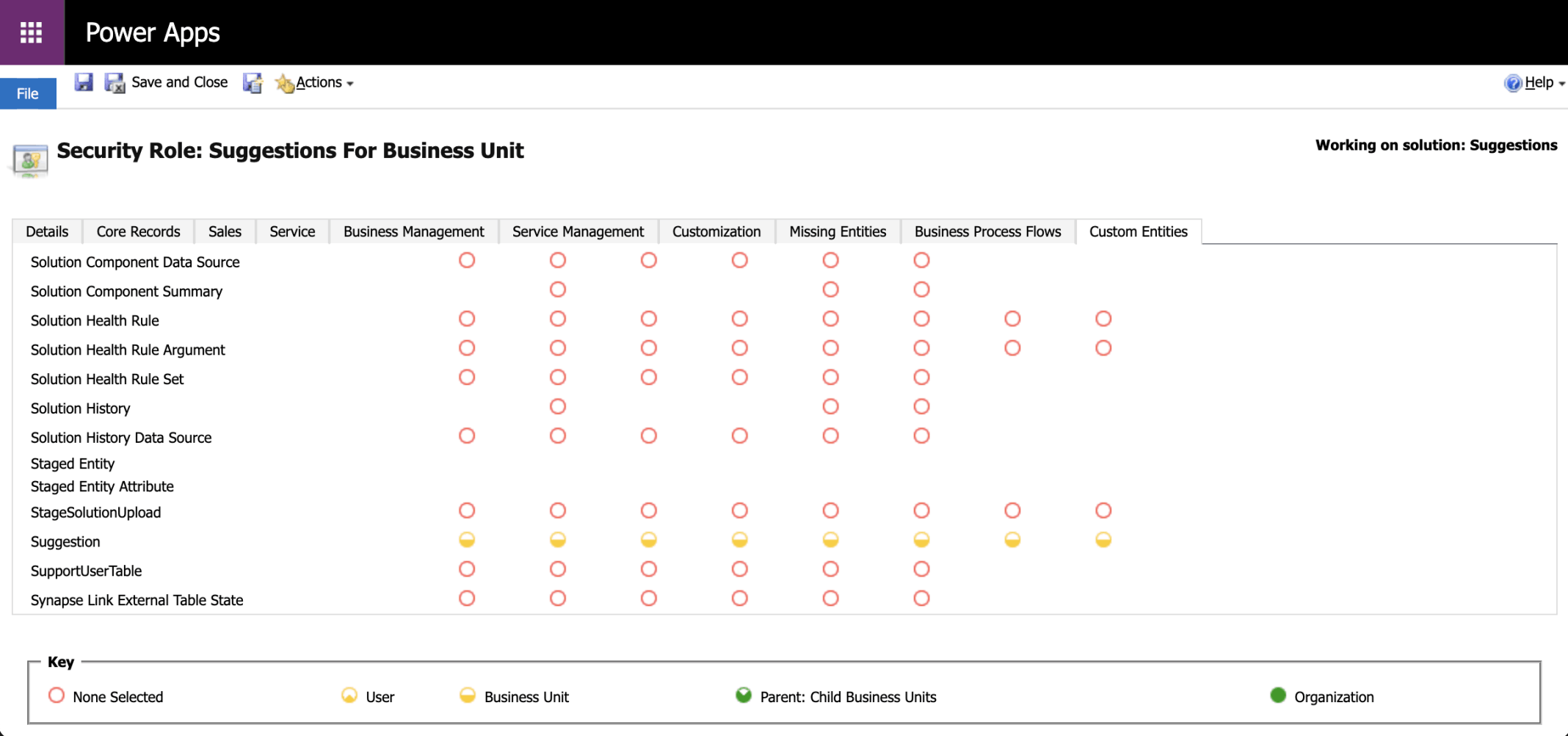Toggle first privilege circle in Solution History row

(x=558, y=407)
